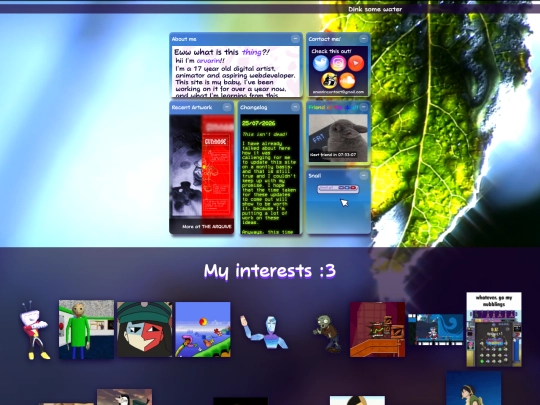Click the 'Check this out!' contact heading
The width and height of the screenshot is (540, 405).
[331, 51]
